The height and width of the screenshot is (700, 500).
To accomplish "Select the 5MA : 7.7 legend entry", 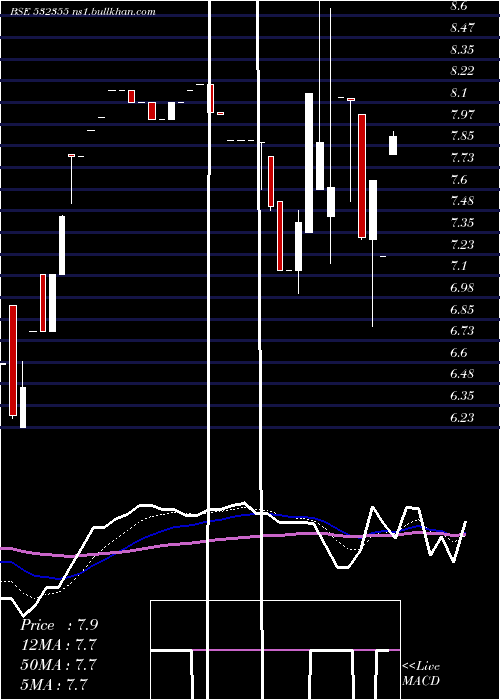I will (54, 684).
